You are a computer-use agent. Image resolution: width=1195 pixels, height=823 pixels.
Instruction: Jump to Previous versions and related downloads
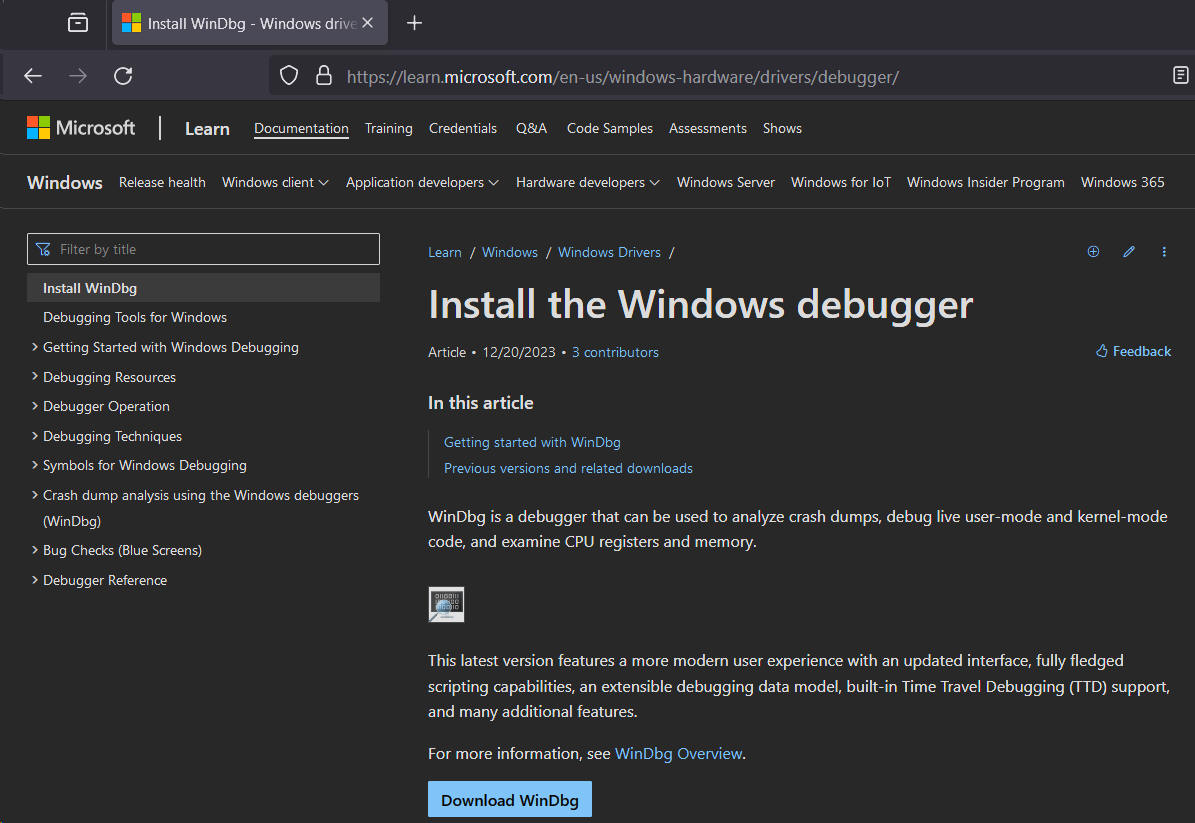569,468
